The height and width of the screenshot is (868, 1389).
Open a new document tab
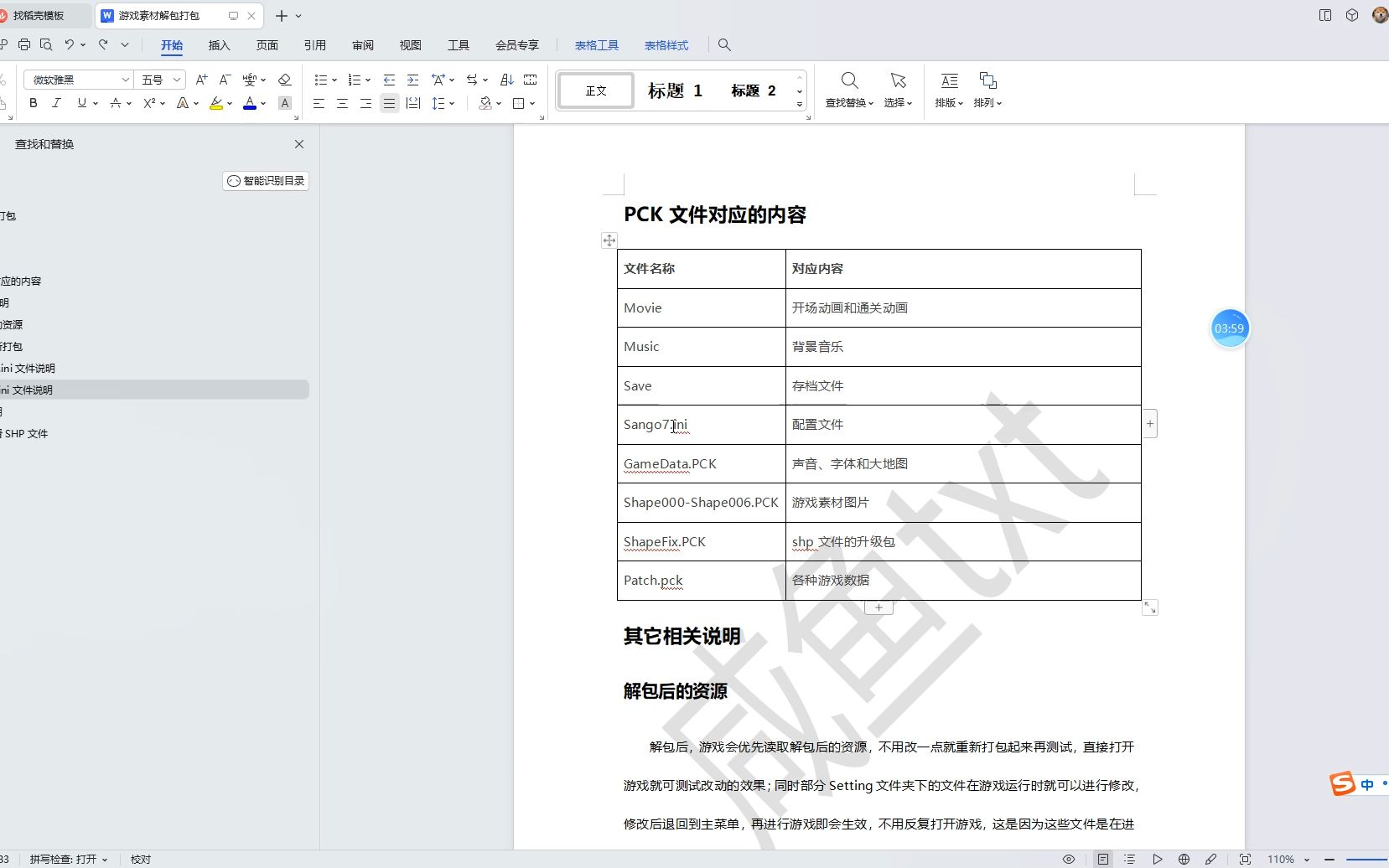point(282,16)
